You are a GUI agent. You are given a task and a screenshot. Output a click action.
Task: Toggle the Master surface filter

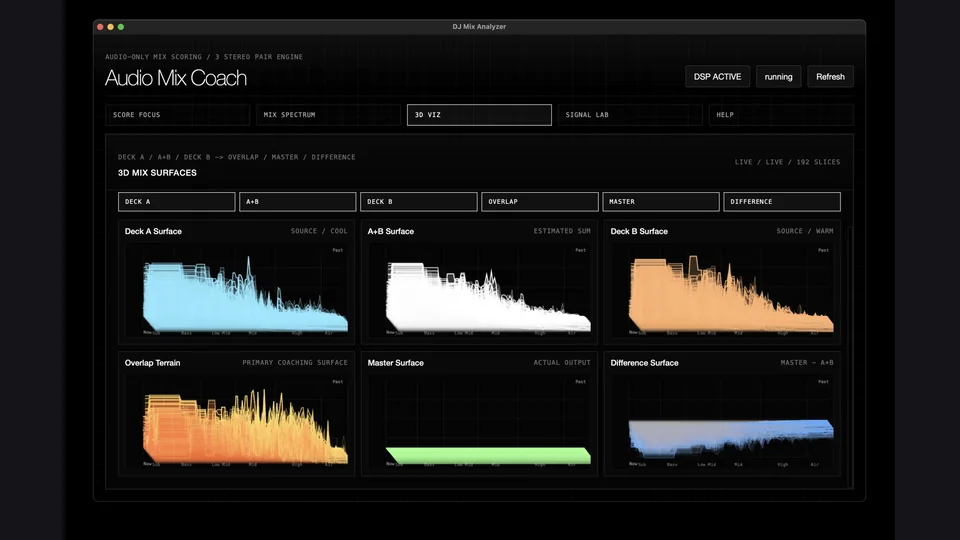(x=661, y=201)
